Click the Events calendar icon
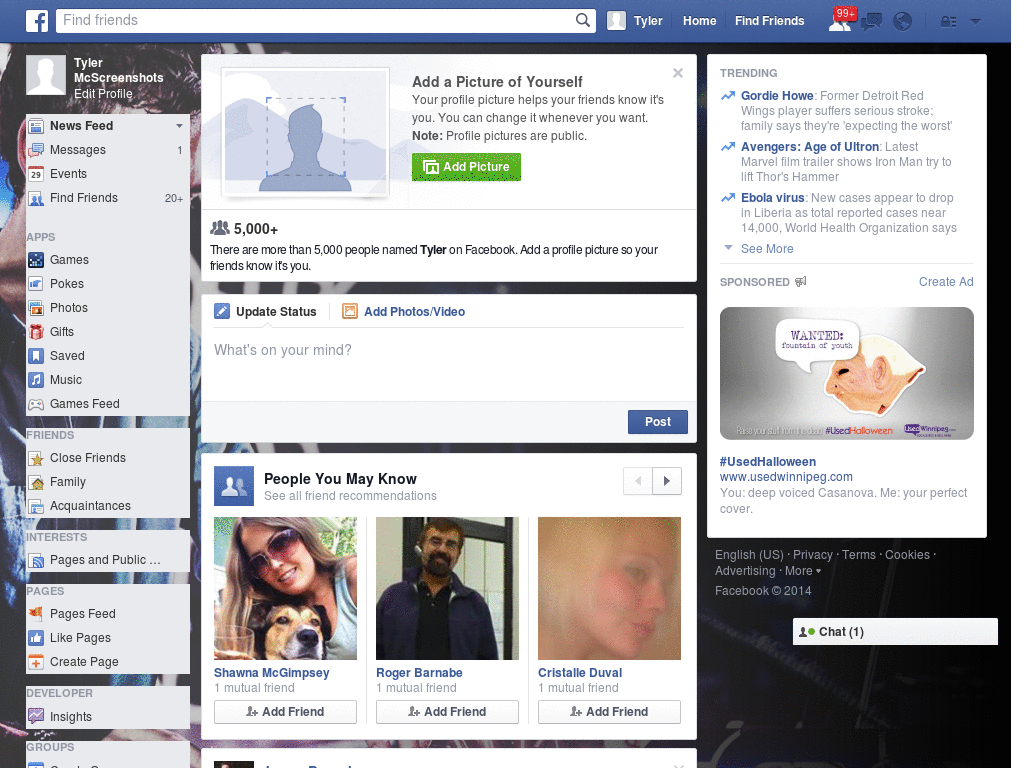The width and height of the screenshot is (1024, 768). pos(37,174)
